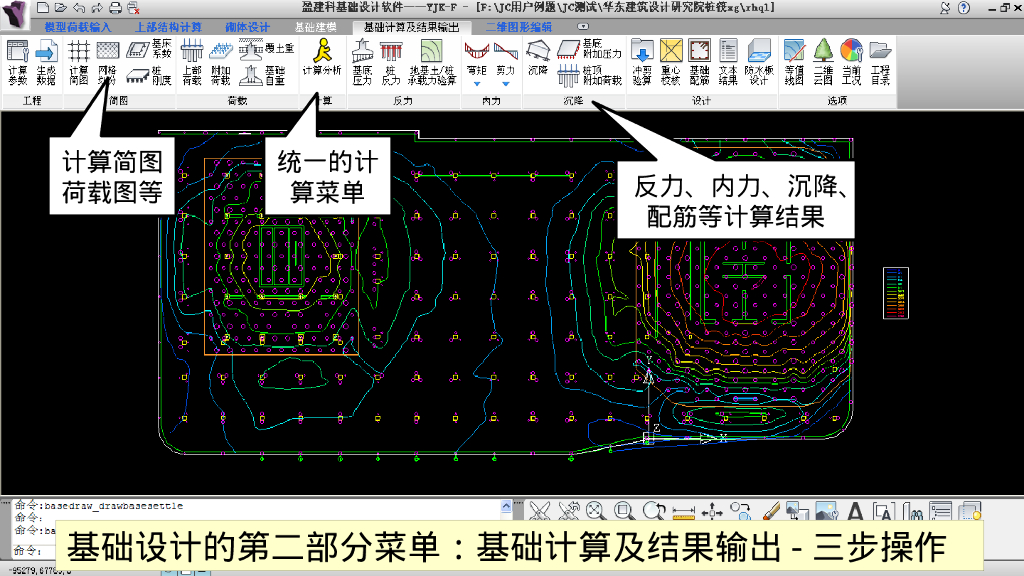Show 附加荷载 additional load diagram

pyautogui.click(x=221, y=63)
